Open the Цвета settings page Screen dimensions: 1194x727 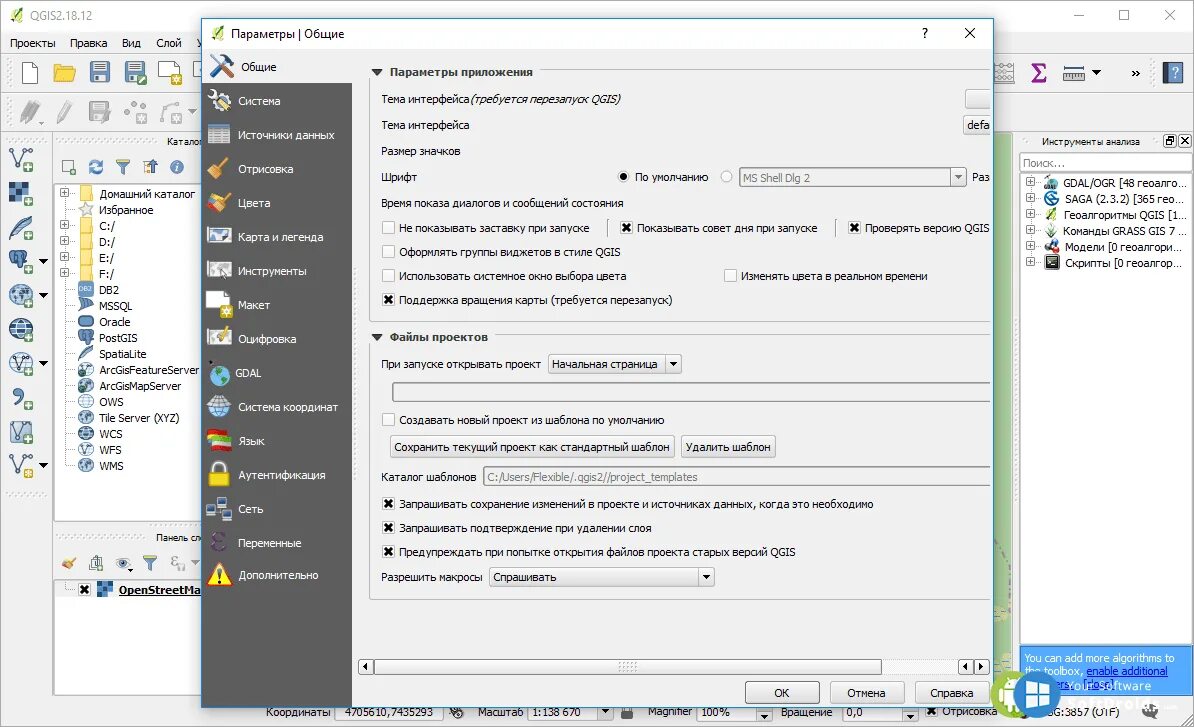(254, 203)
